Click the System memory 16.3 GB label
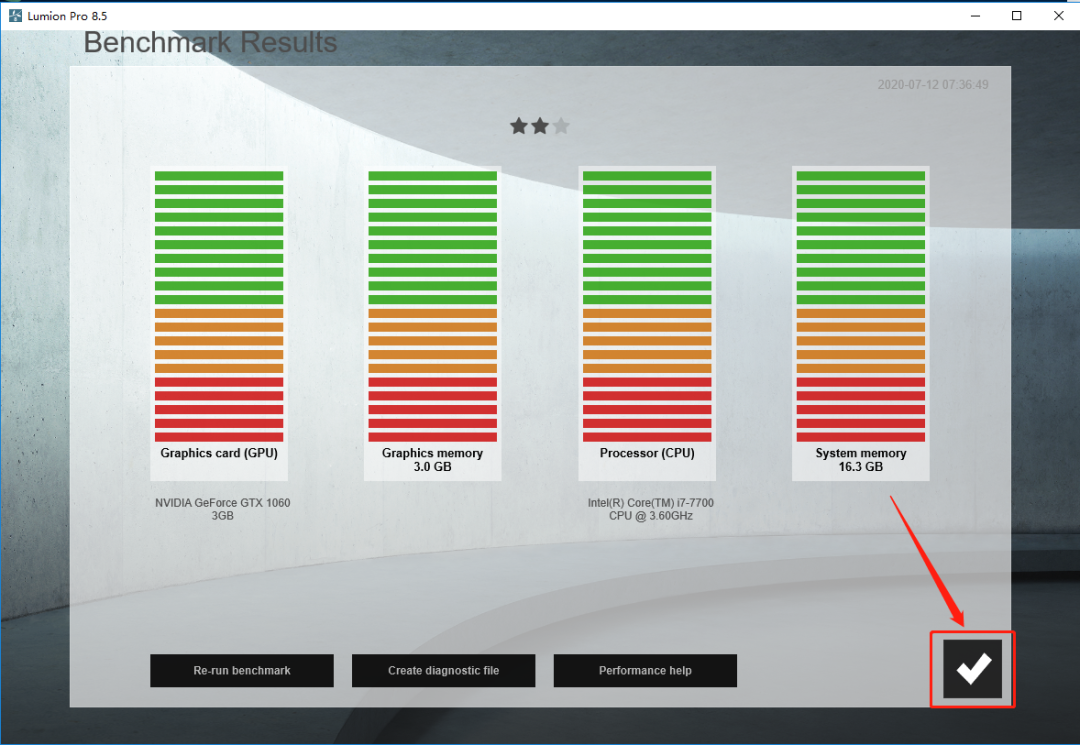Viewport: 1080px width, 745px height. pos(861,460)
